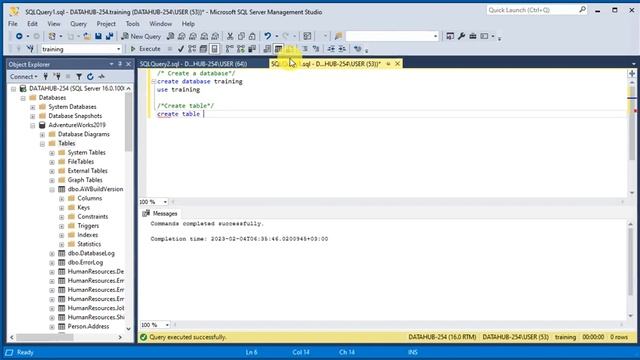Screen dimensions: 640x360
Task: Open the Messages pane 100 % zoom dropdown
Action: click(x=167, y=325)
